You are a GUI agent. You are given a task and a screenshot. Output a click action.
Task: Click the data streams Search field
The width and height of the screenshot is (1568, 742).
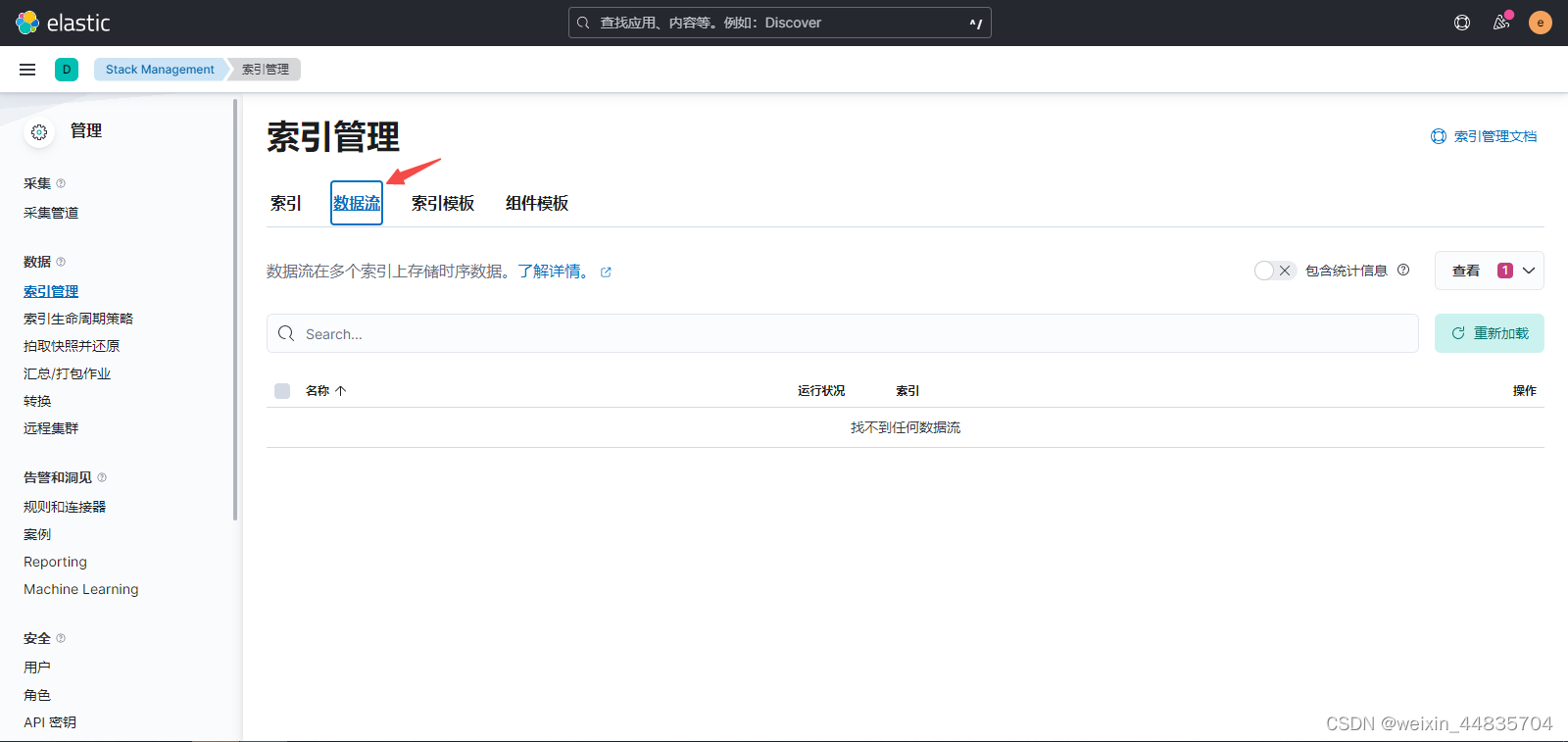843,333
